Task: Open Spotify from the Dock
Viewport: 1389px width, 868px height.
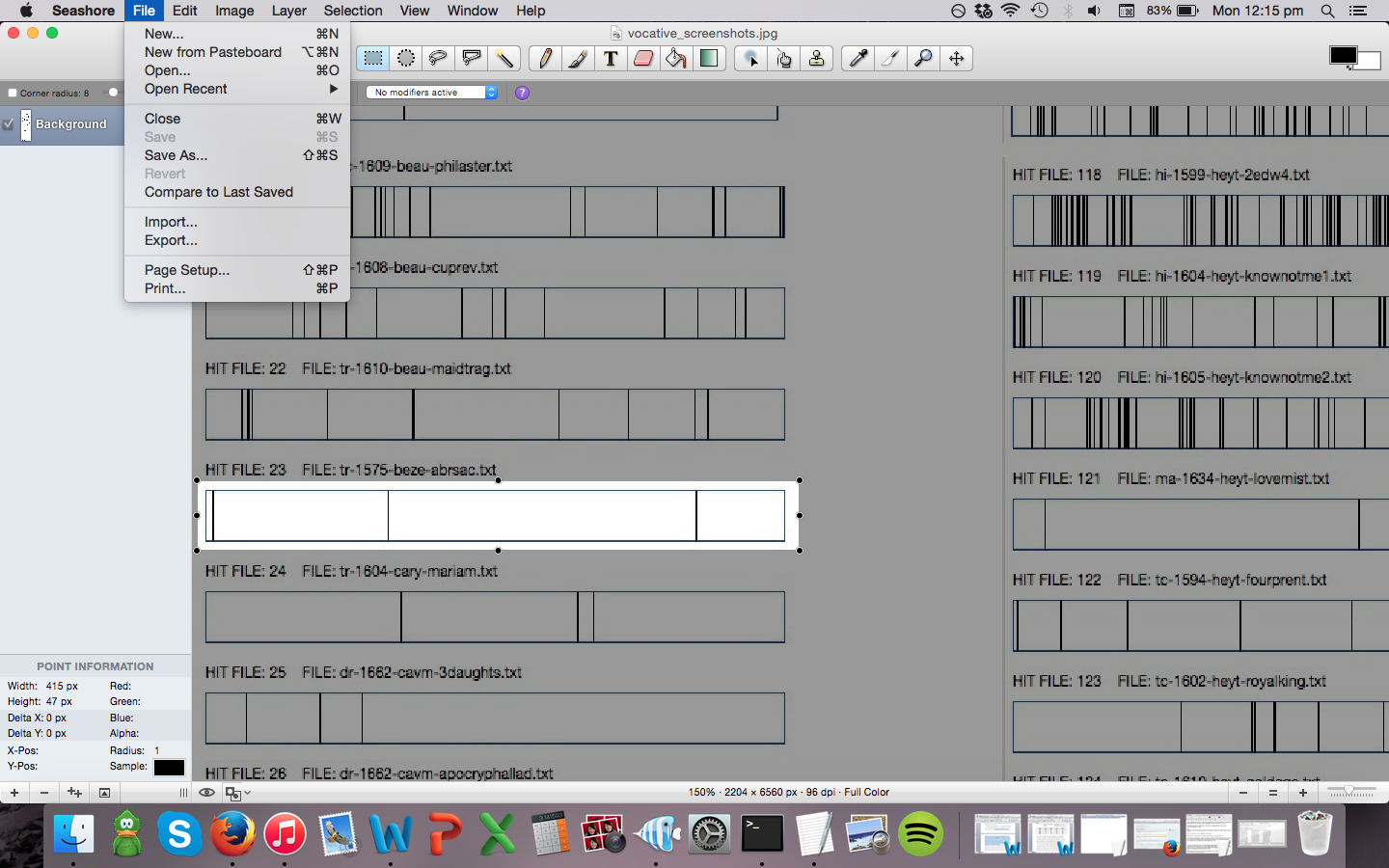Action: point(921,834)
